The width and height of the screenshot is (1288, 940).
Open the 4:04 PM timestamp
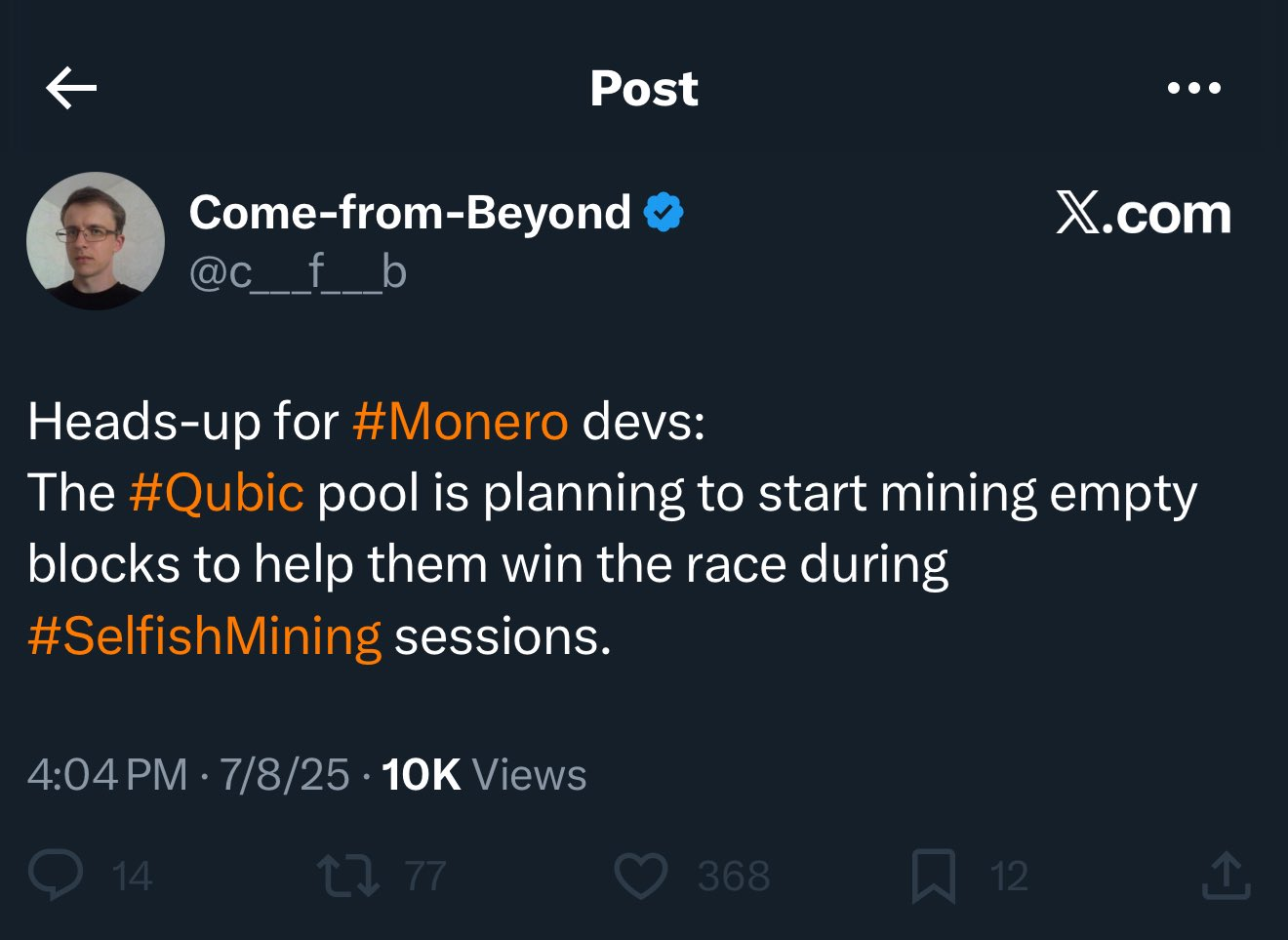click(107, 775)
